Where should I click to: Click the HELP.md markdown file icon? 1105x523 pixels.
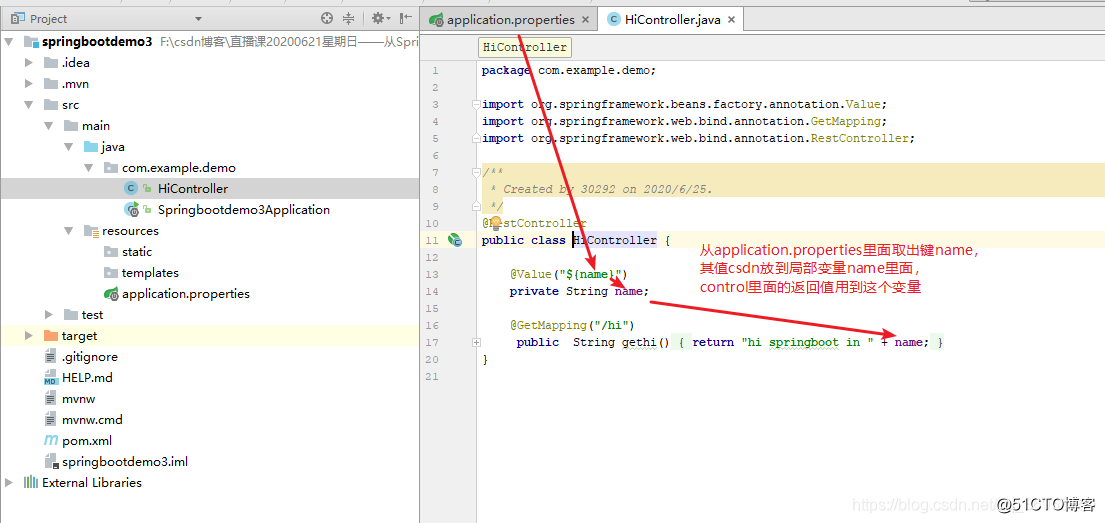50,378
